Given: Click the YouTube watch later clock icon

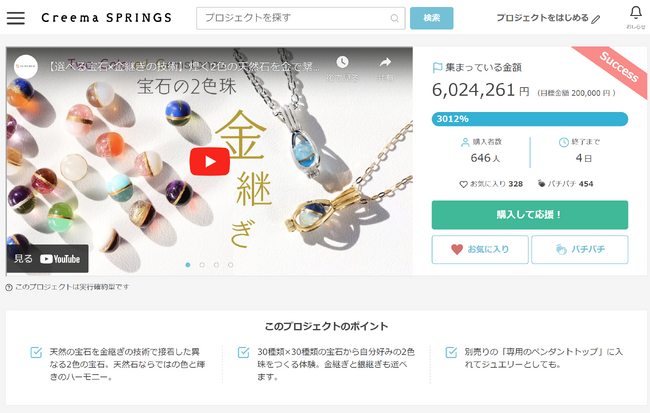Looking at the screenshot, I should (342, 62).
